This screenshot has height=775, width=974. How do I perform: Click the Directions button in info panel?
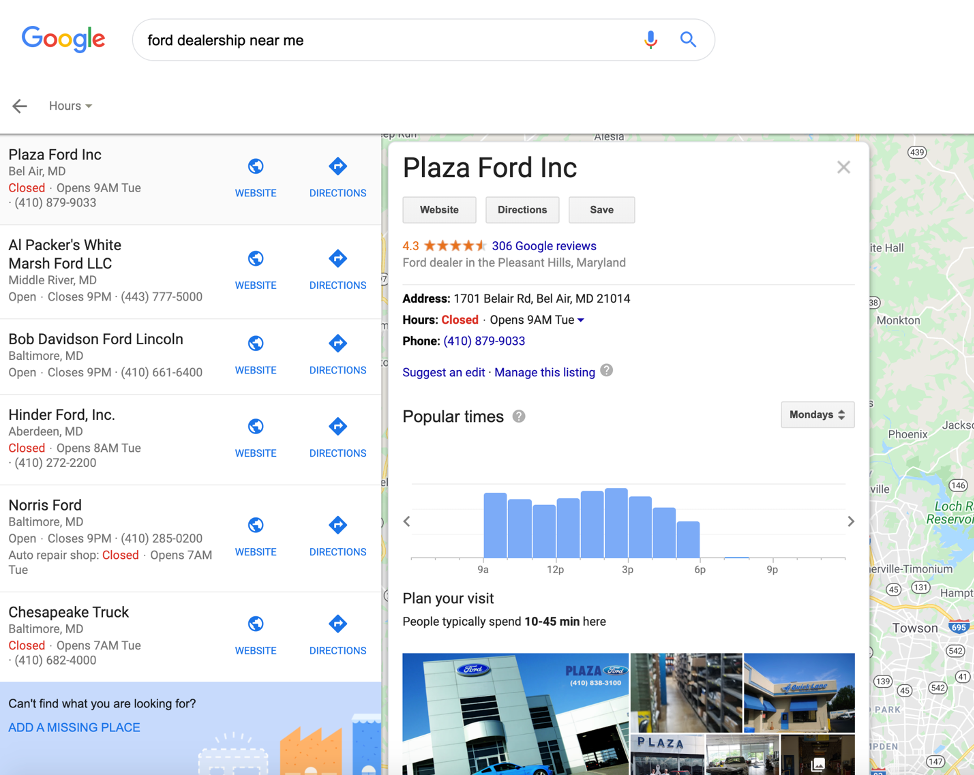point(522,210)
